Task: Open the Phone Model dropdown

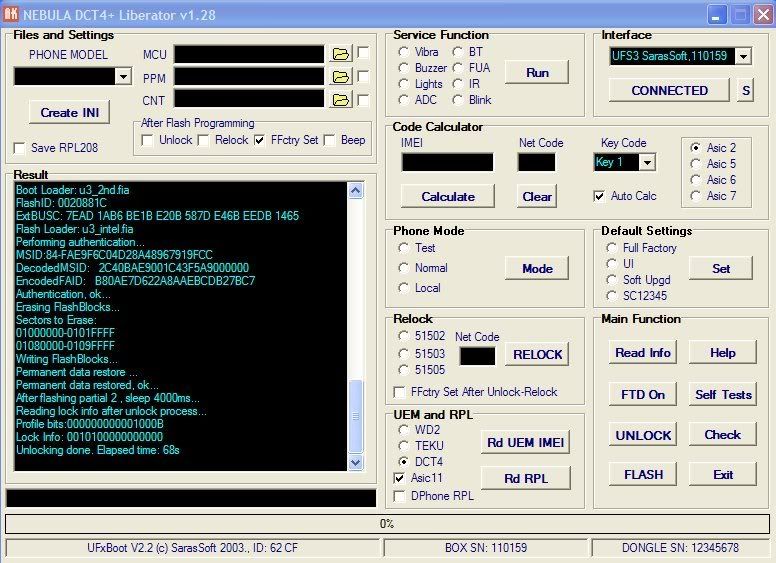Action: tap(123, 77)
